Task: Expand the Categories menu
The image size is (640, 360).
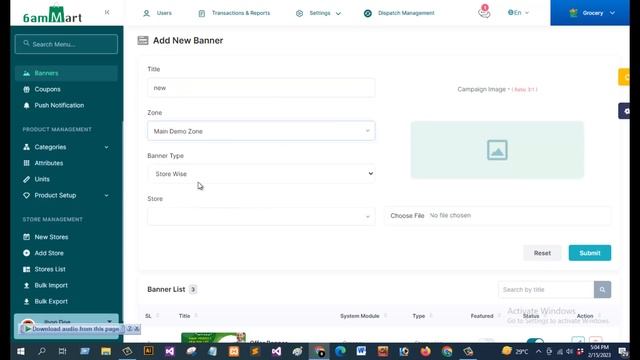Action: [67, 147]
